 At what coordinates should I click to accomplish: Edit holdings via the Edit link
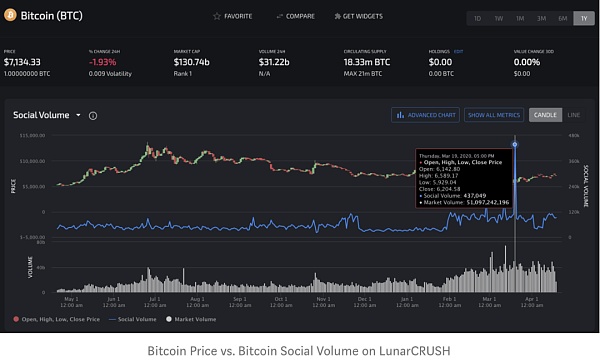(x=458, y=51)
